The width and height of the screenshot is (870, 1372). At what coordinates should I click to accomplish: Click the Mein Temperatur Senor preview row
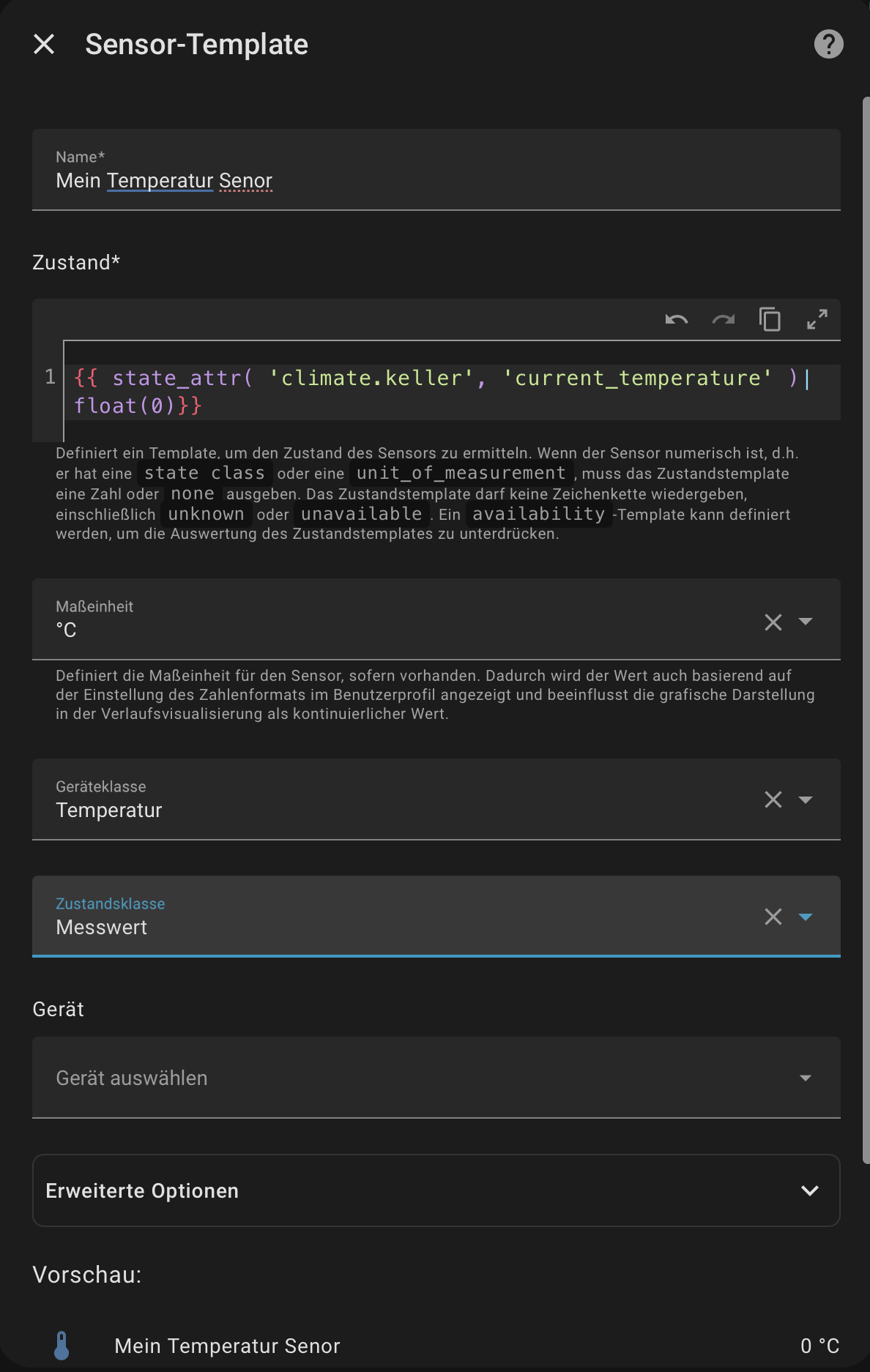click(439, 1346)
